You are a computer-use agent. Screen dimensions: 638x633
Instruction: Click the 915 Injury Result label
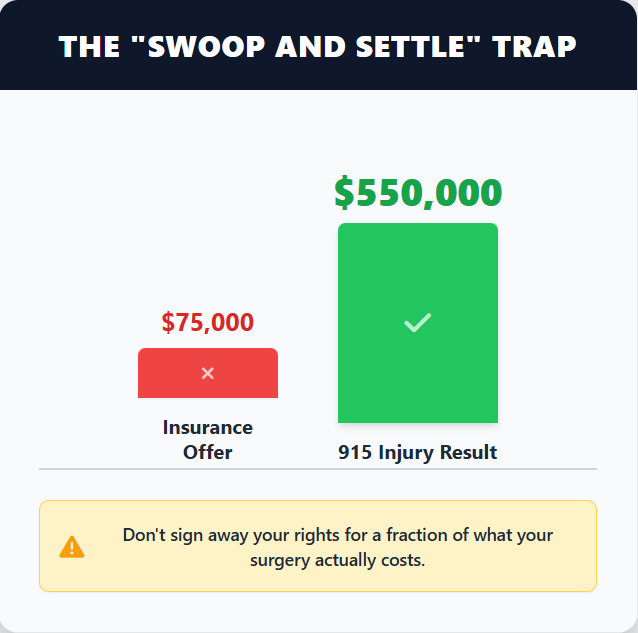point(417,452)
